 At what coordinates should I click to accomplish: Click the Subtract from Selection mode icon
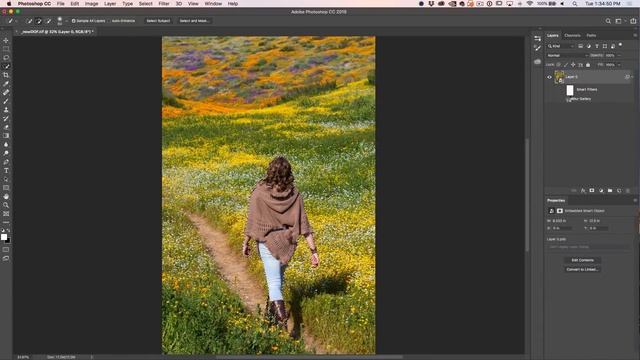pyautogui.click(x=49, y=21)
